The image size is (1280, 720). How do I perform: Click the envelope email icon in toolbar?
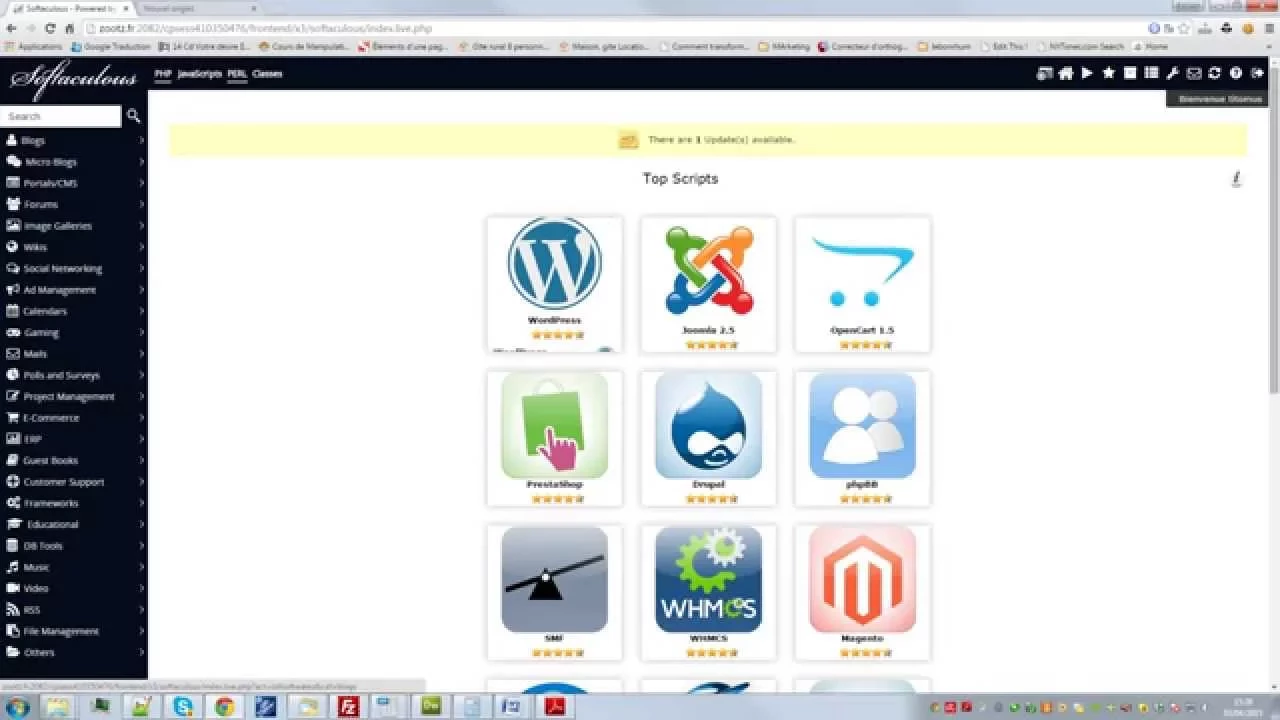click(1194, 73)
